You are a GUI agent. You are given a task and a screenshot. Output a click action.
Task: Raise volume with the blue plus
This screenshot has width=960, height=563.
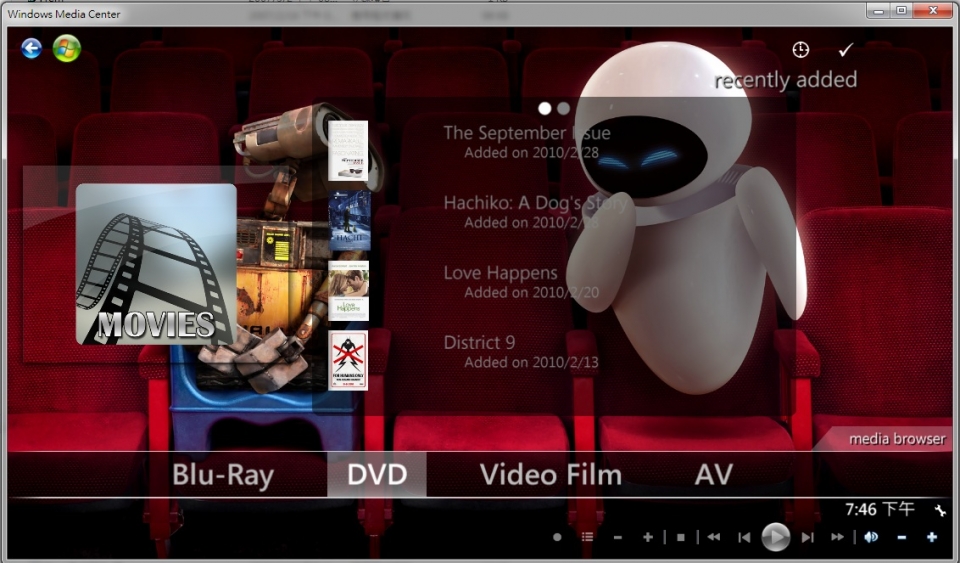(x=932, y=537)
